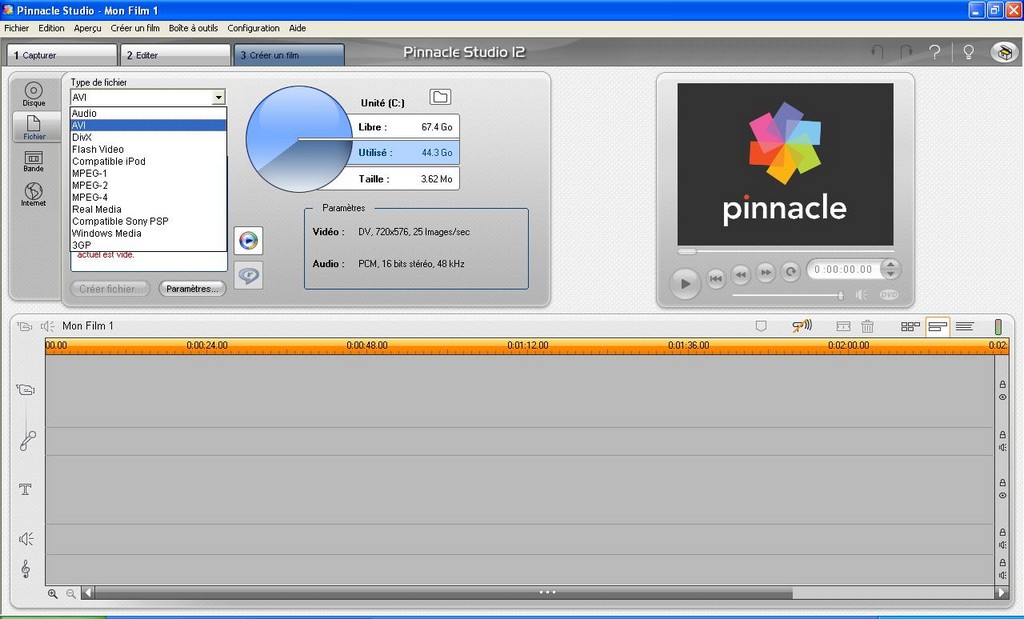Select the Fichier output option
This screenshot has height=619, width=1024.
pos(34,127)
